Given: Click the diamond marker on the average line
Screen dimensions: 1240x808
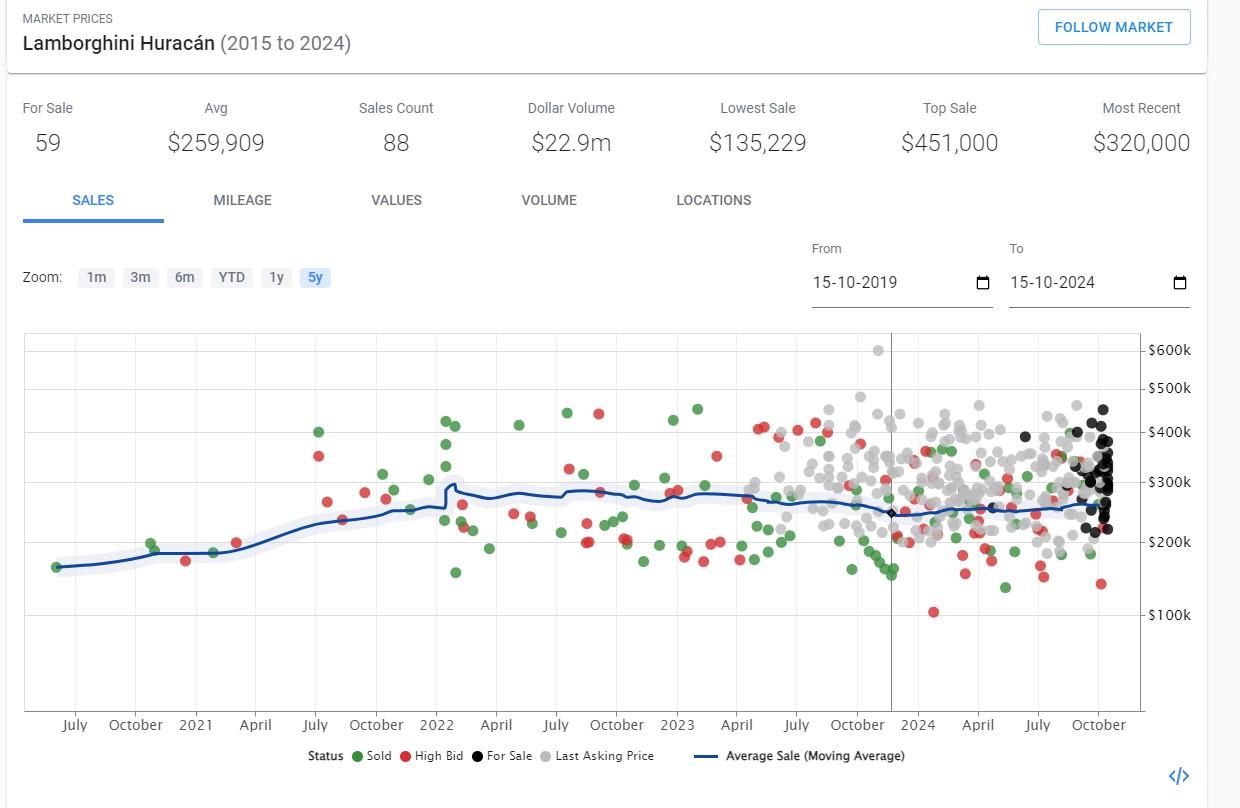Looking at the screenshot, I should 892,513.
